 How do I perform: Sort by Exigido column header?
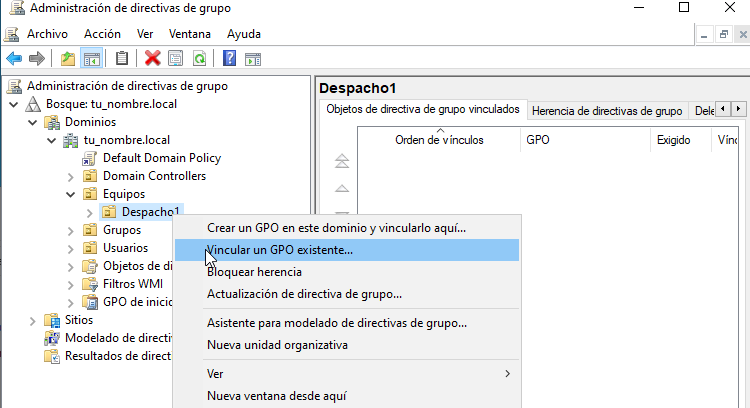[681, 140]
